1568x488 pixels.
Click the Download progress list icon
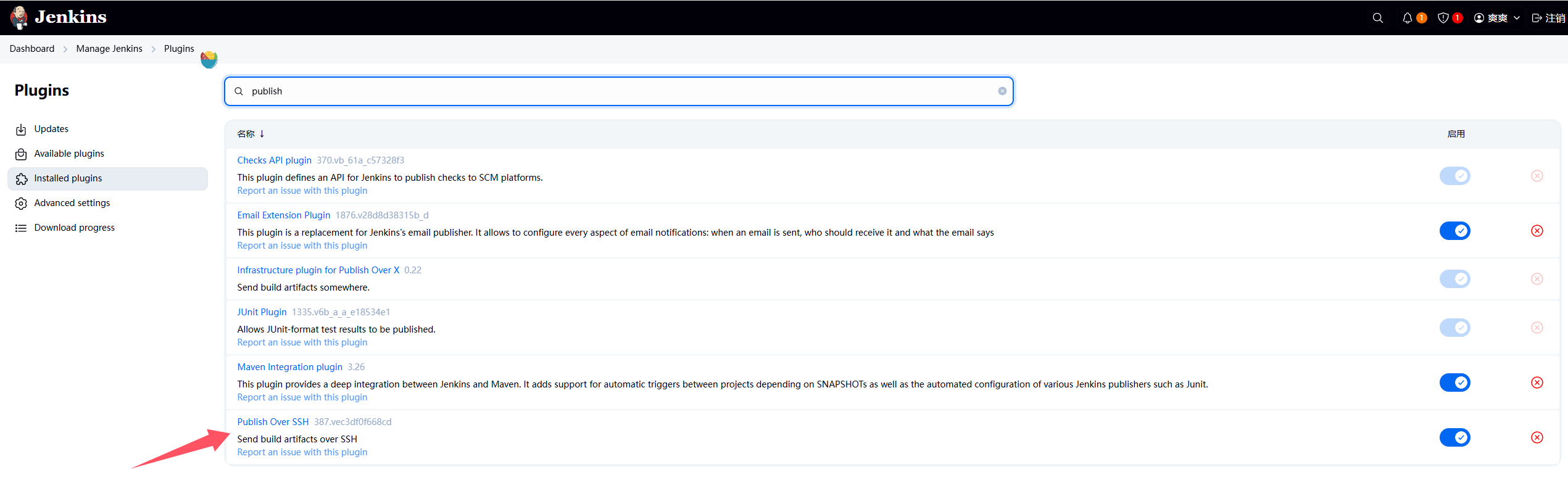click(x=21, y=228)
